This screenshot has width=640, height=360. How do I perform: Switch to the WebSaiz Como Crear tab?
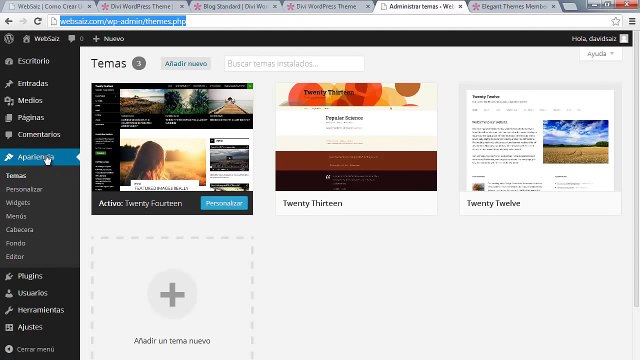49,7
